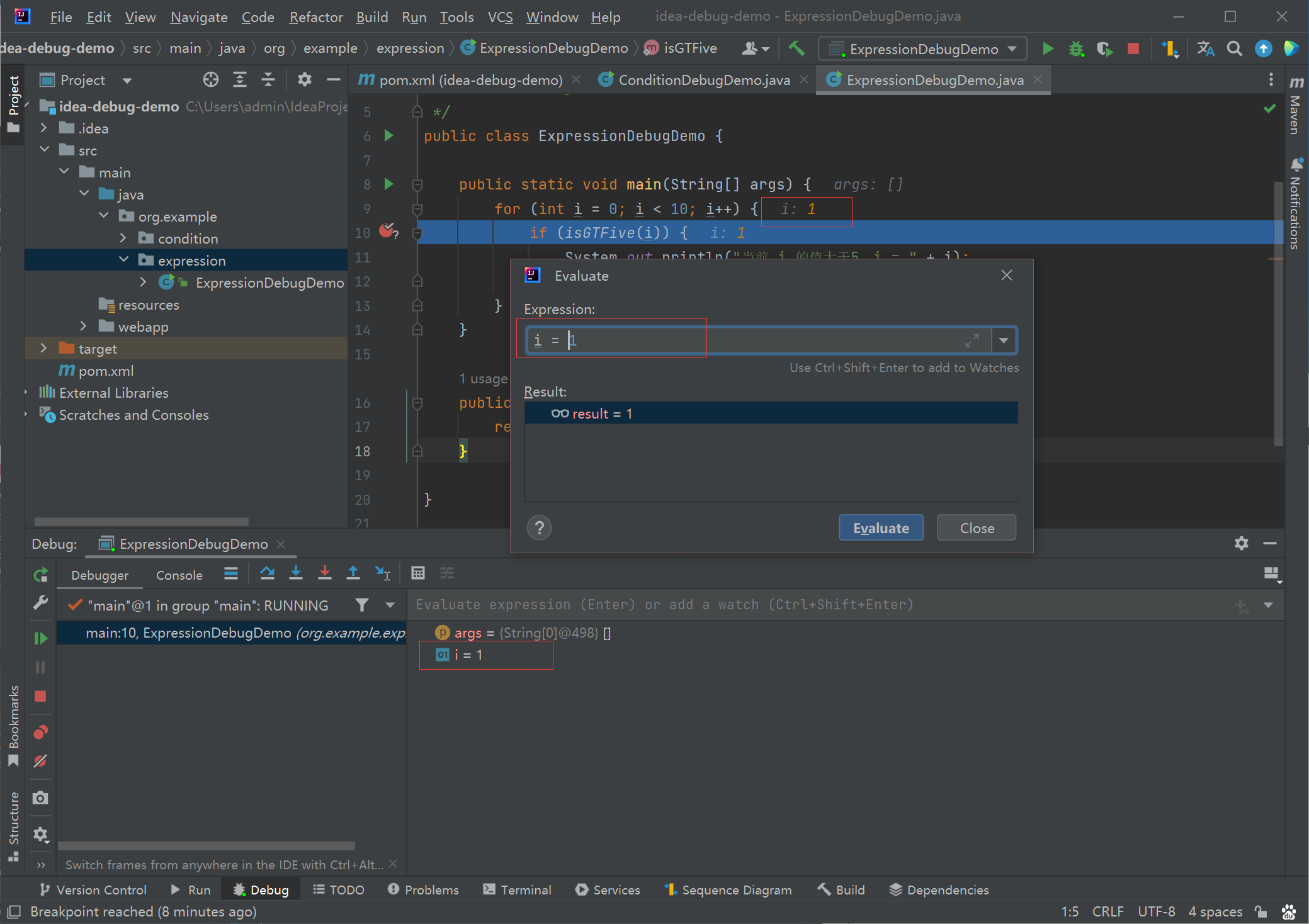Switch to the ConditionDebugDemo.java tab

pyautogui.click(x=704, y=80)
